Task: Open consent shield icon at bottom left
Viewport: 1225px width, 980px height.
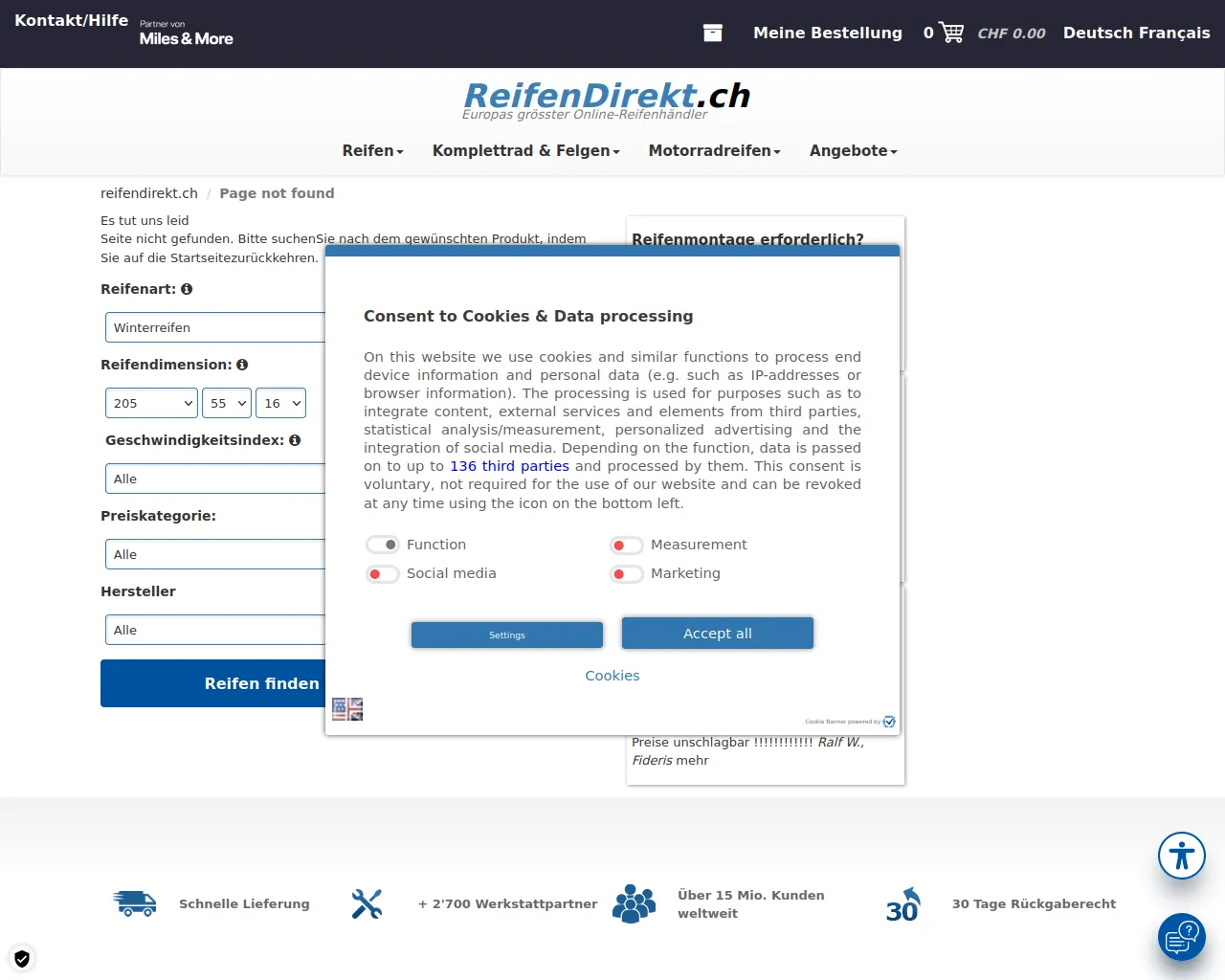Action: [x=22, y=958]
